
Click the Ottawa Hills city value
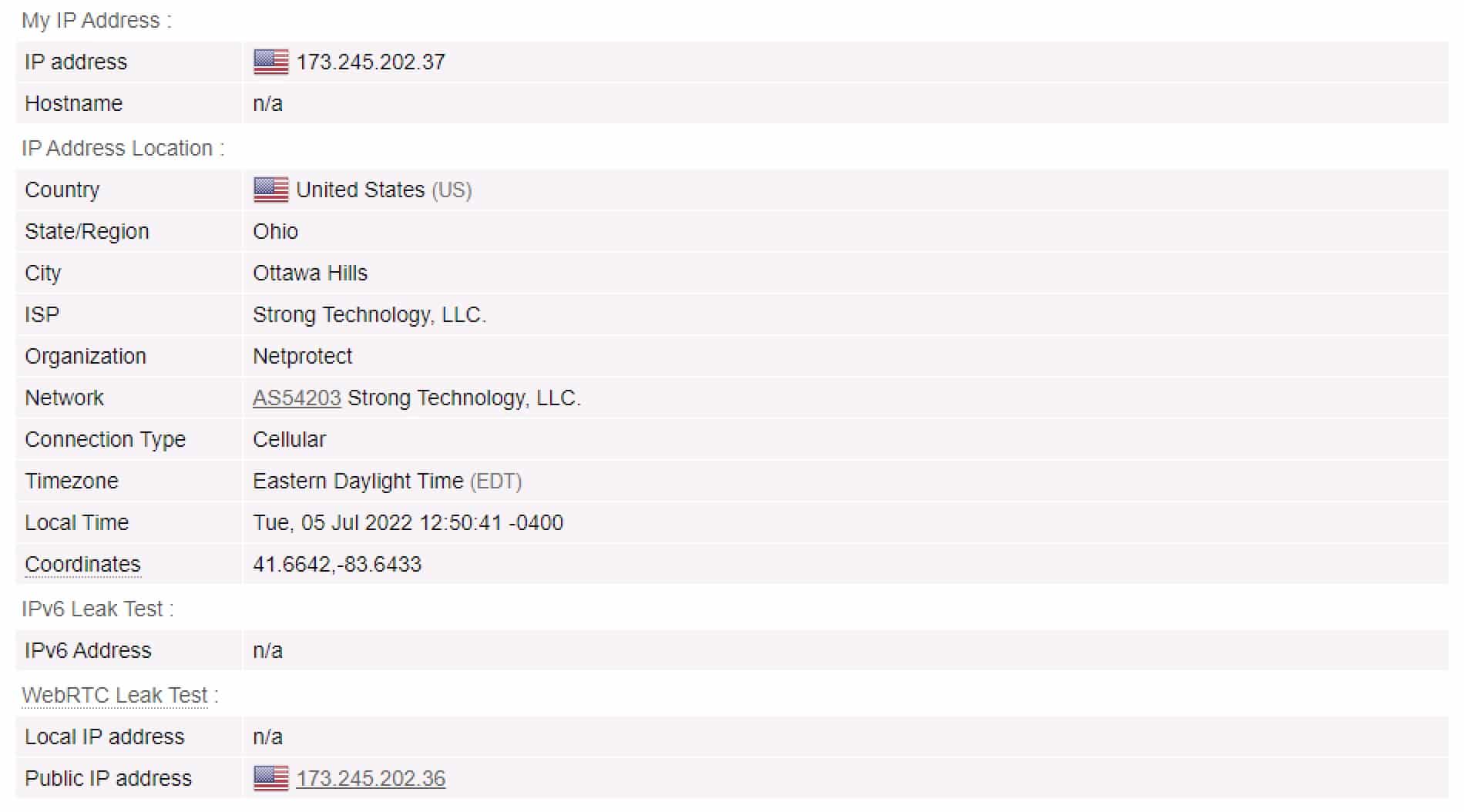click(310, 273)
